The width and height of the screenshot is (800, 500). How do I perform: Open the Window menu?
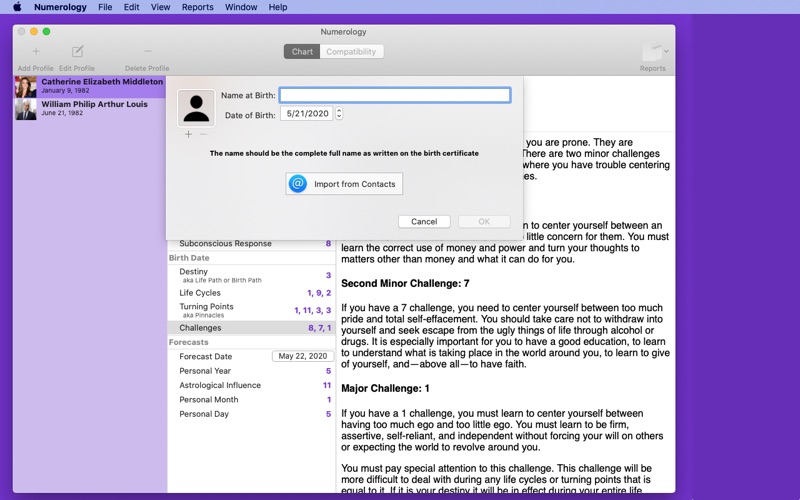241,7
